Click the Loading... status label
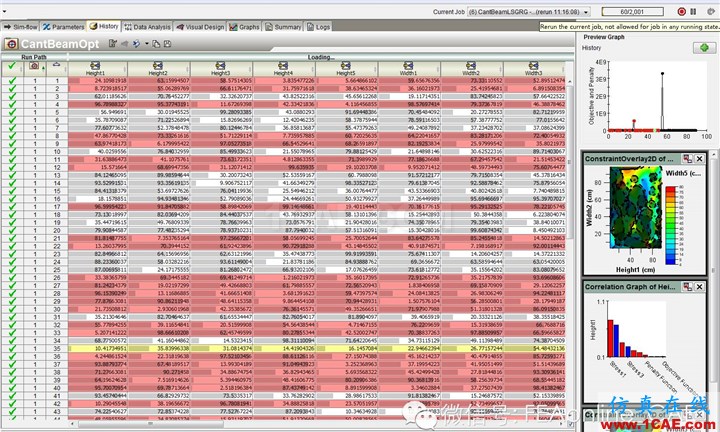The width and height of the screenshot is (720, 432). click(x=321, y=57)
